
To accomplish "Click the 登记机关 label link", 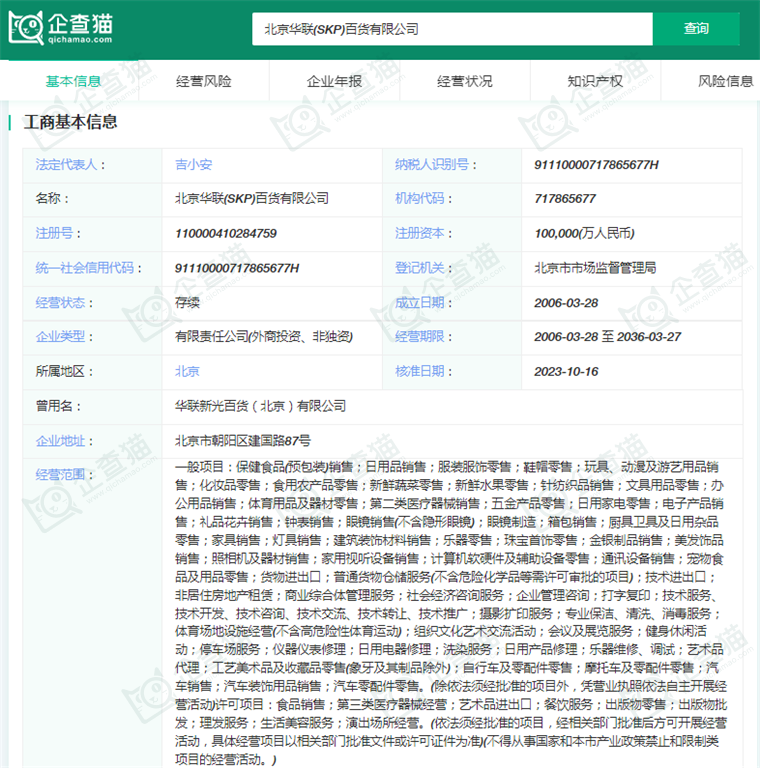I will [x=420, y=268].
